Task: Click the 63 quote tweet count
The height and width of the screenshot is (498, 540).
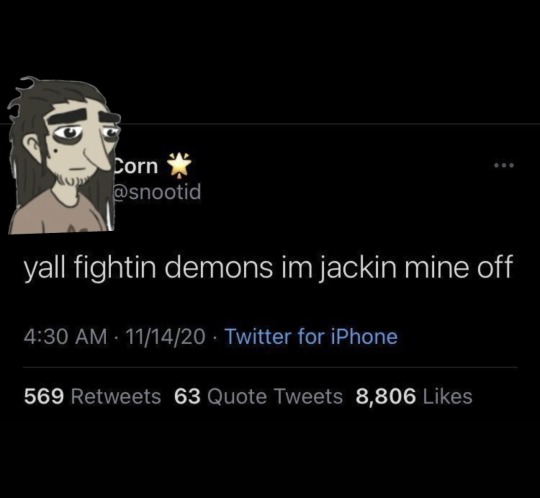Action: pos(187,396)
